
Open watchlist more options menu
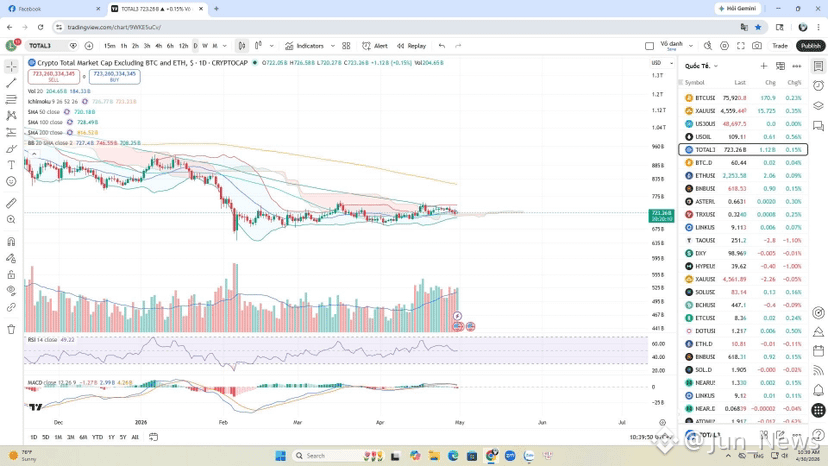pos(796,66)
